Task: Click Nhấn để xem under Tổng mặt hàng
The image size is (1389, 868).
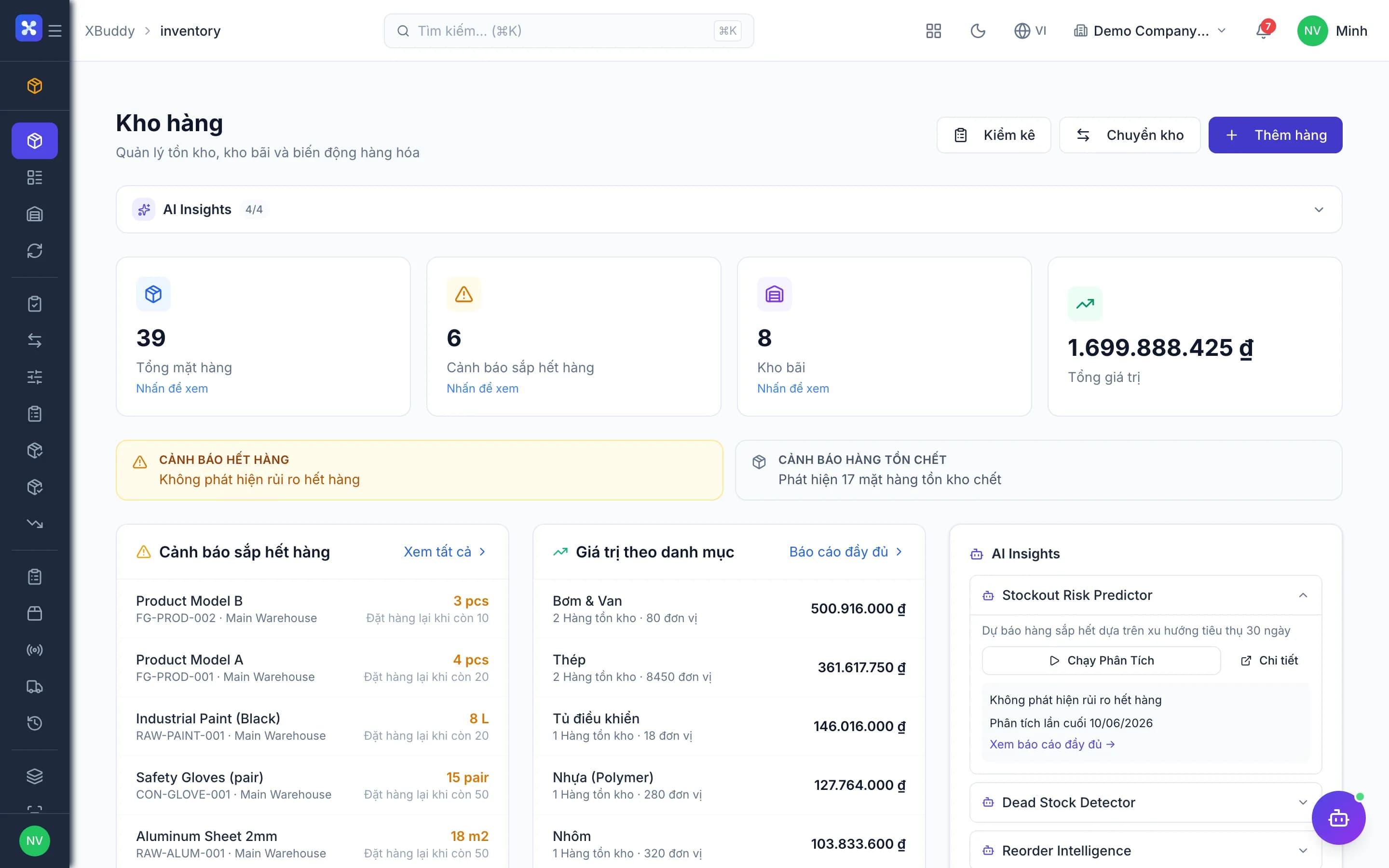Action: click(172, 389)
